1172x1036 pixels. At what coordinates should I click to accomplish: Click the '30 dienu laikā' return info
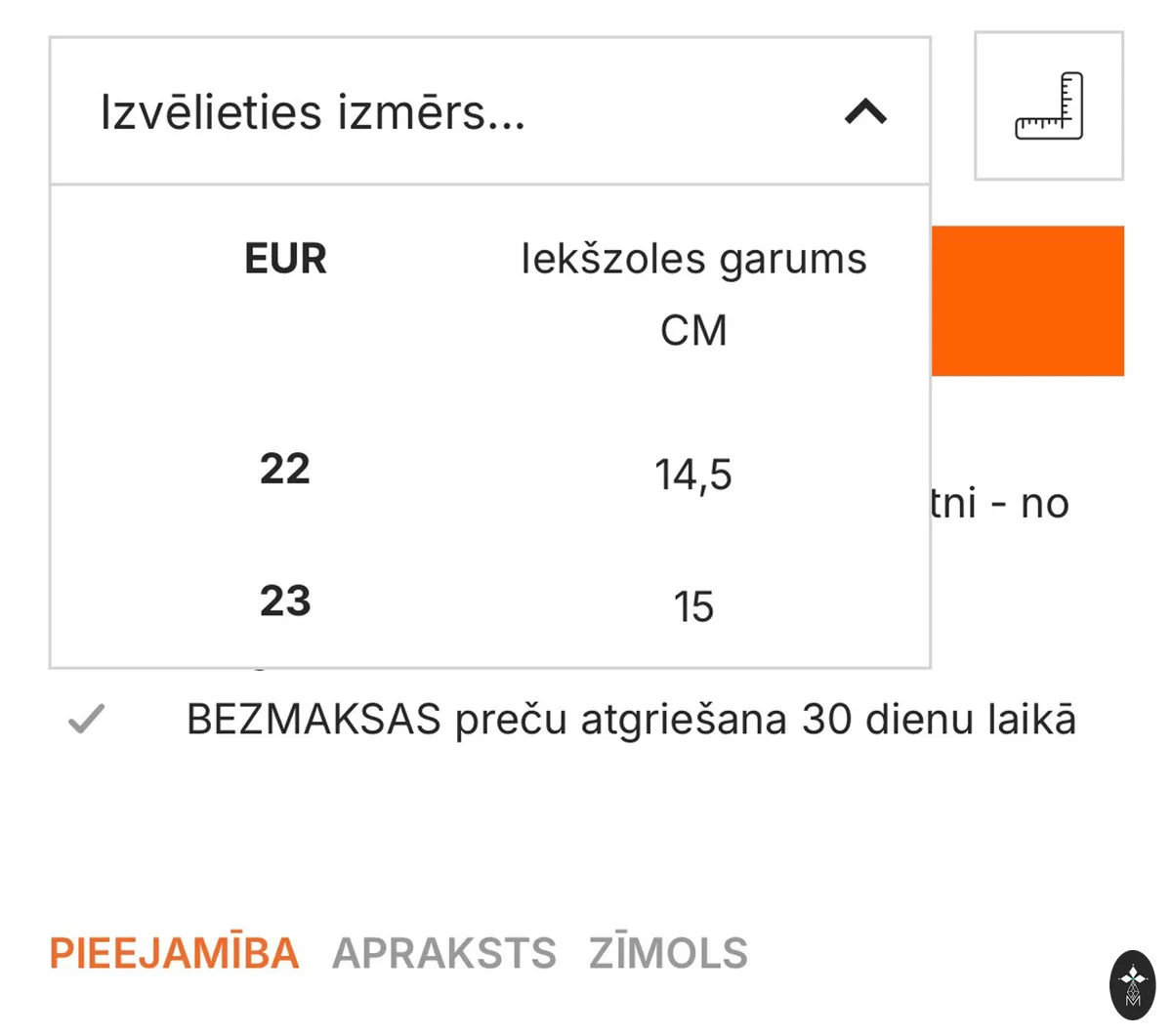coord(940,720)
